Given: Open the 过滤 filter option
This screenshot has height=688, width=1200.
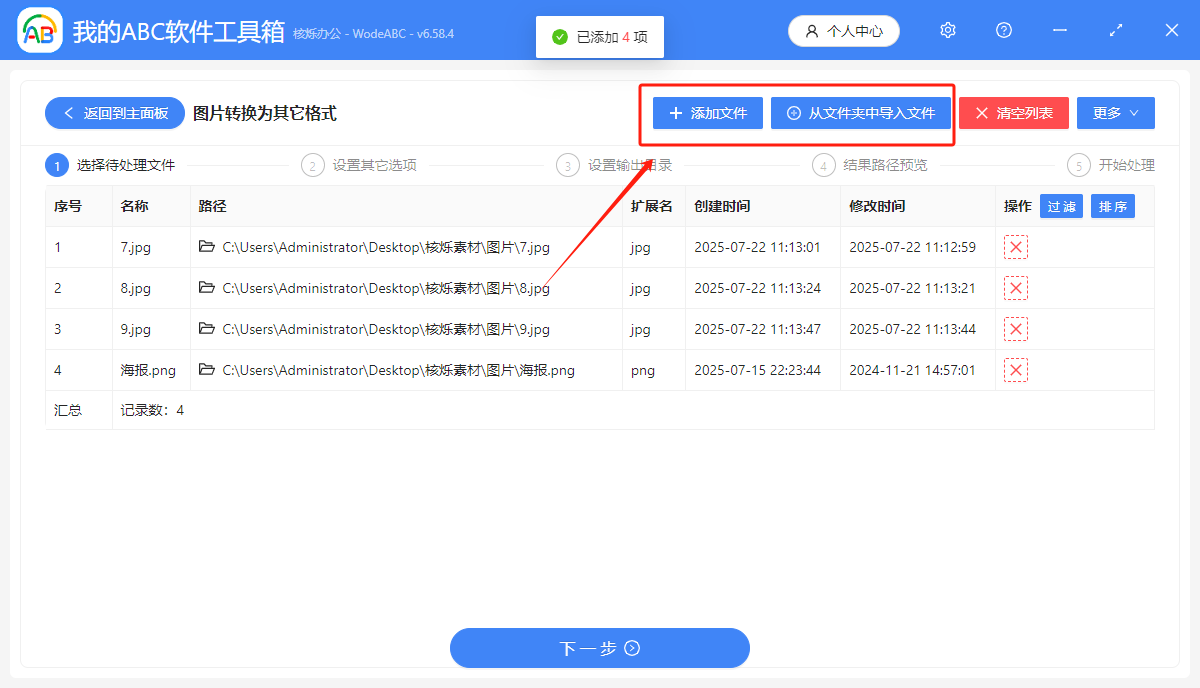Looking at the screenshot, I should point(1061,206).
